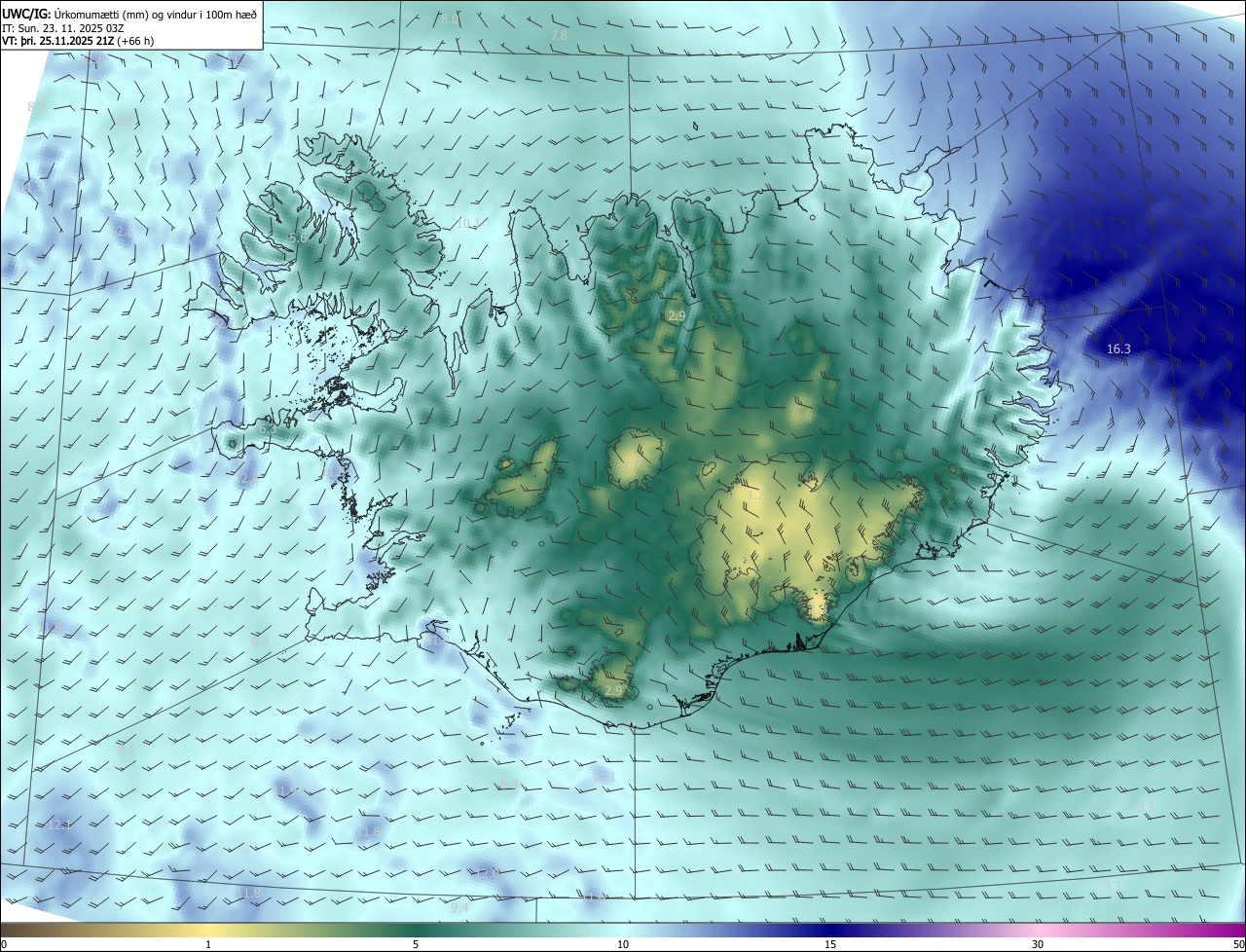1246x952 pixels.
Task: Select the 7.8 value label
Action: (x=559, y=36)
